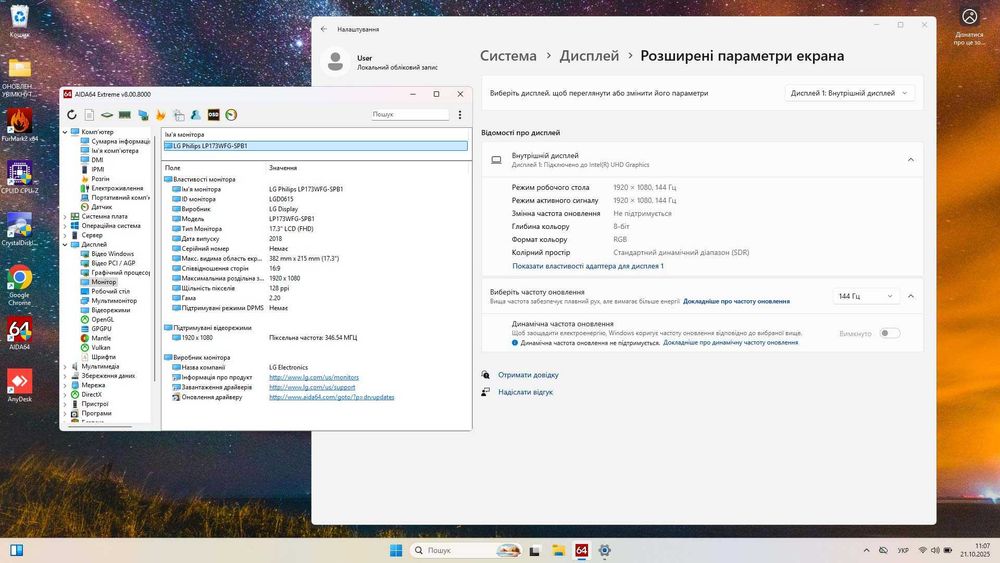
Task: Open CrystalDisk desktop shortcut
Action: pos(20,230)
